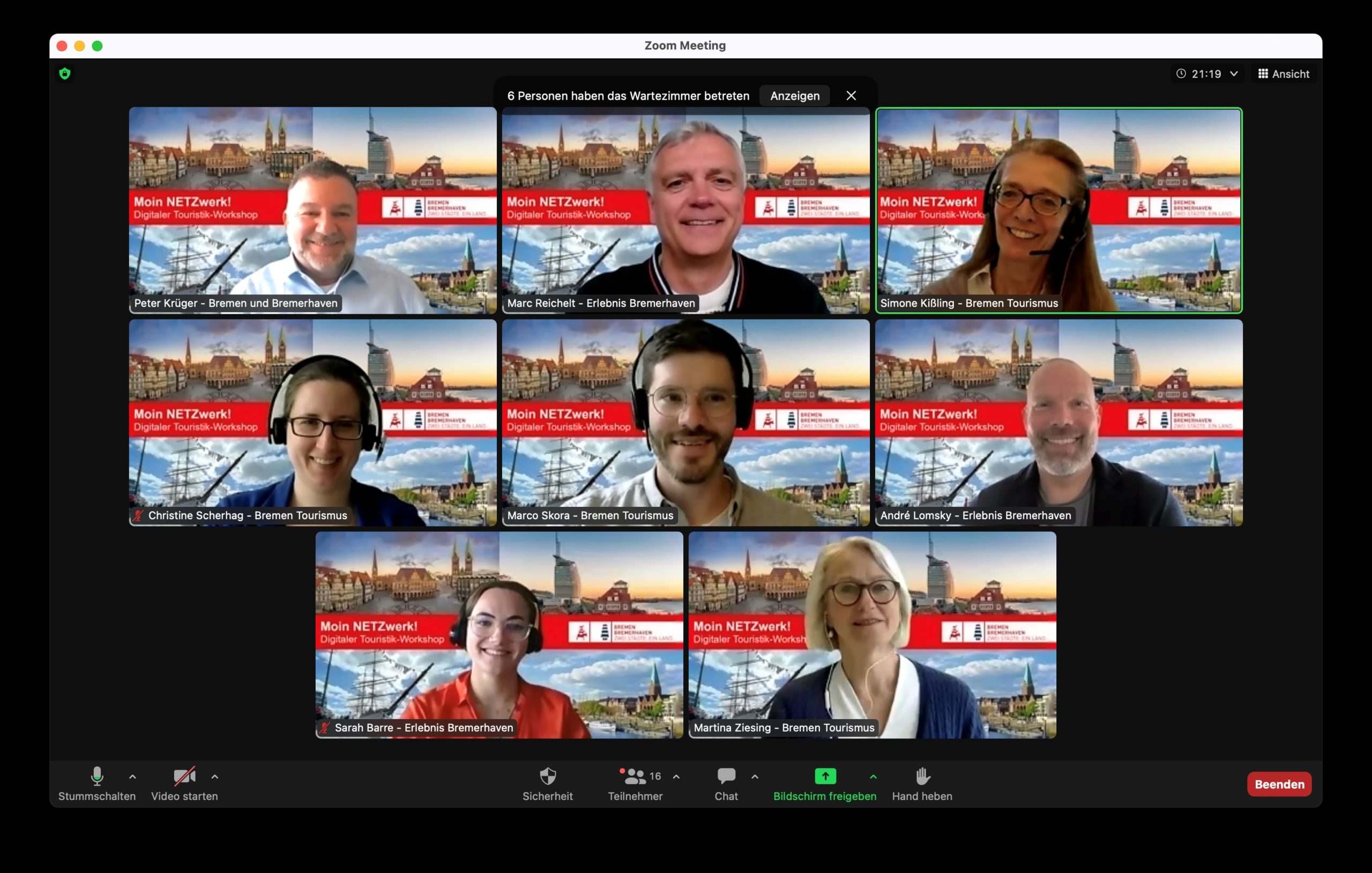Select André Lomsky's video tile

(1058, 423)
